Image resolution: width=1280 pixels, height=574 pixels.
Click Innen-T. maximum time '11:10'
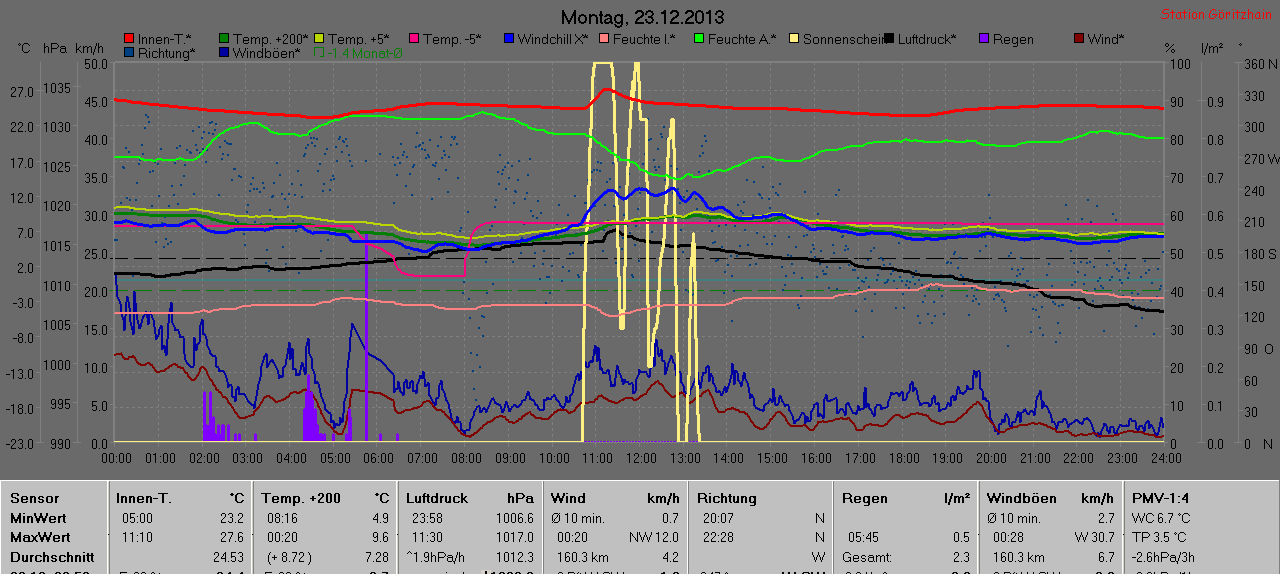[137, 537]
